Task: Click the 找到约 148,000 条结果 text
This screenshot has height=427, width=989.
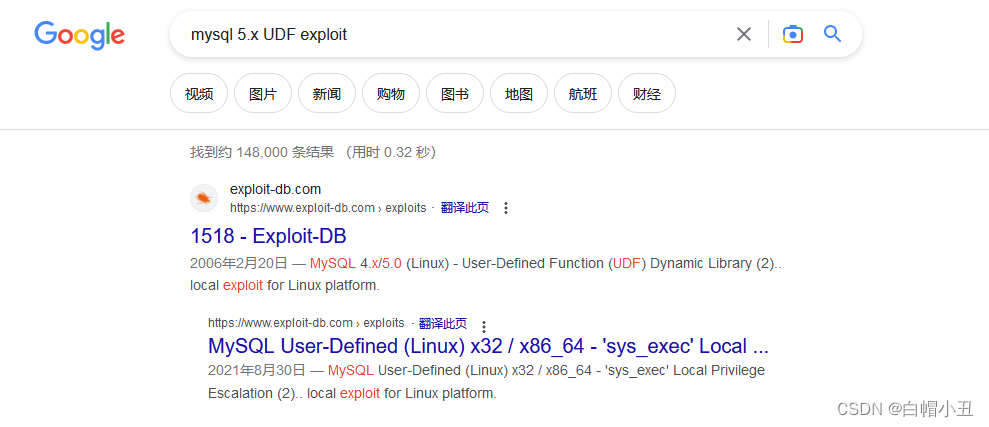Action: point(262,152)
